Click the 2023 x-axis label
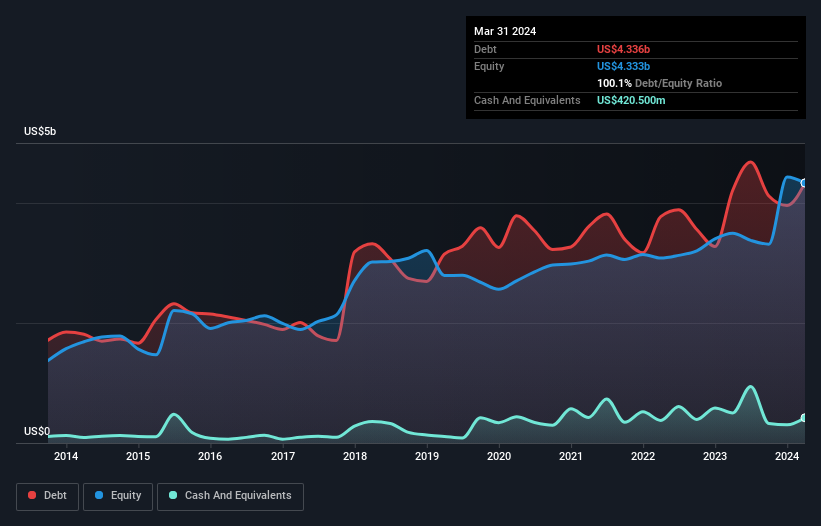This screenshot has width=821, height=526. coord(715,456)
